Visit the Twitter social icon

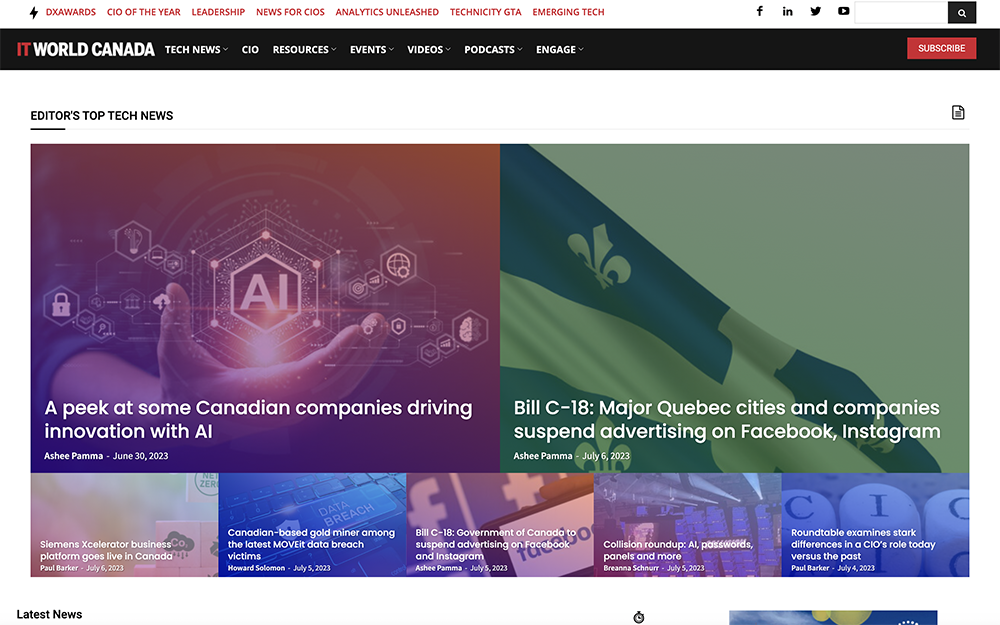(816, 12)
